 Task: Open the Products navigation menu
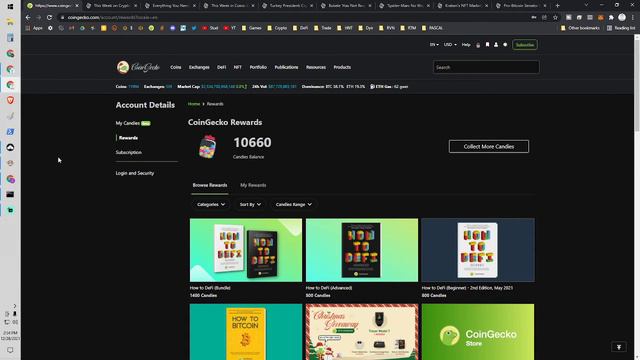pos(342,67)
